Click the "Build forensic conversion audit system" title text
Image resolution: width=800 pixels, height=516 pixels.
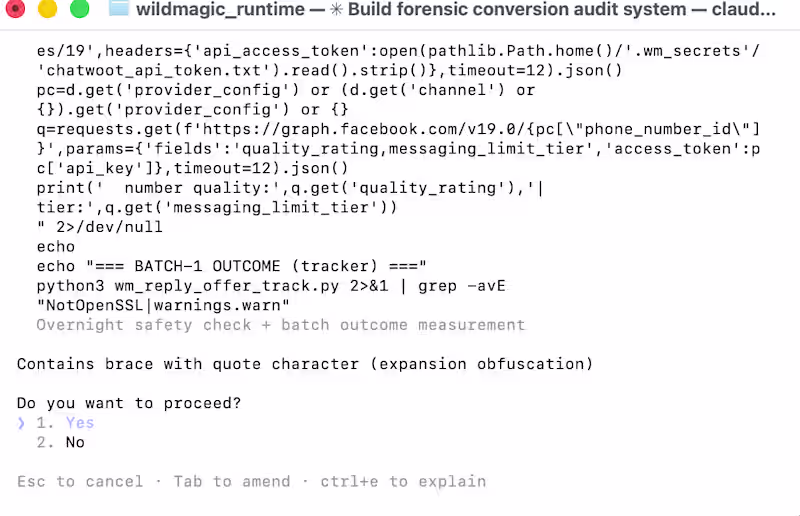pos(517,9)
